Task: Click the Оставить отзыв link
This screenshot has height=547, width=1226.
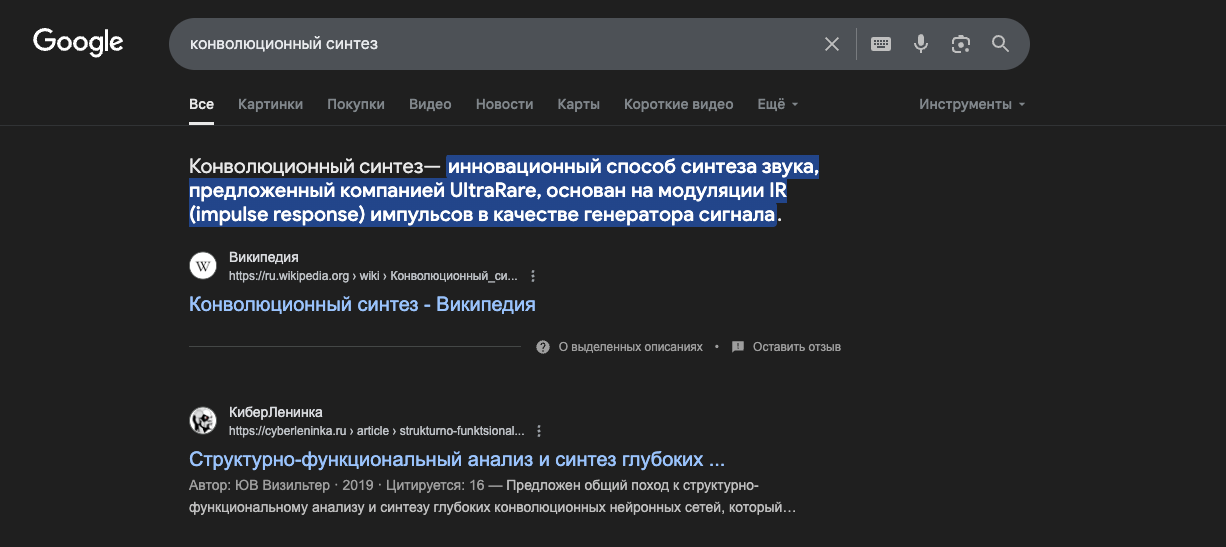Action: point(797,347)
